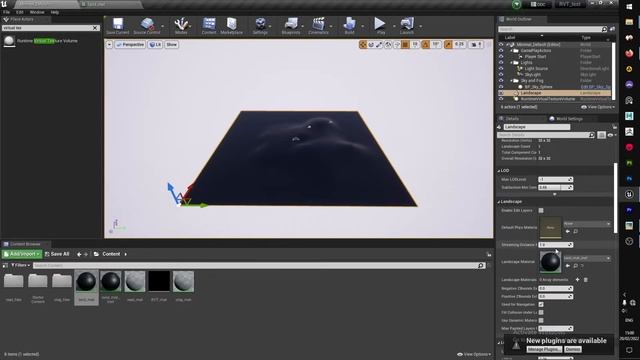Toggle Use Dynamic Material checkbox
This screenshot has height=360, width=640.
coord(541,320)
